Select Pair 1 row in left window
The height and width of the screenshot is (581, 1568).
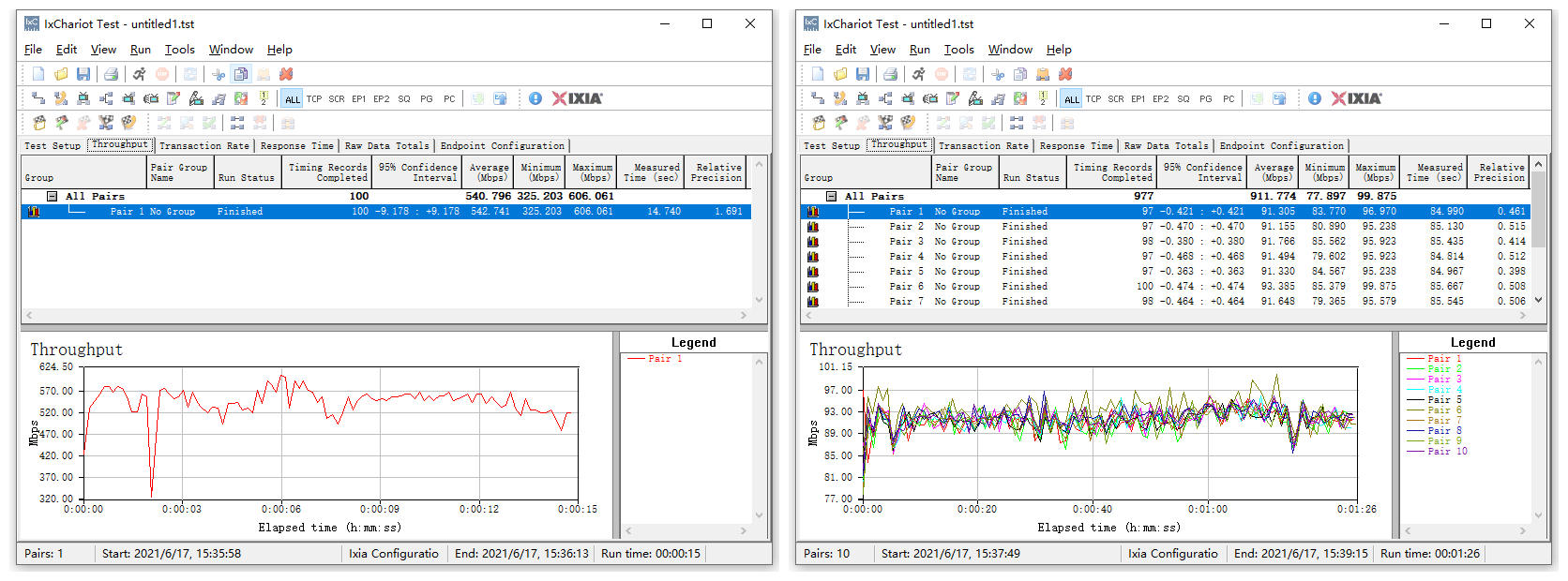click(385, 212)
